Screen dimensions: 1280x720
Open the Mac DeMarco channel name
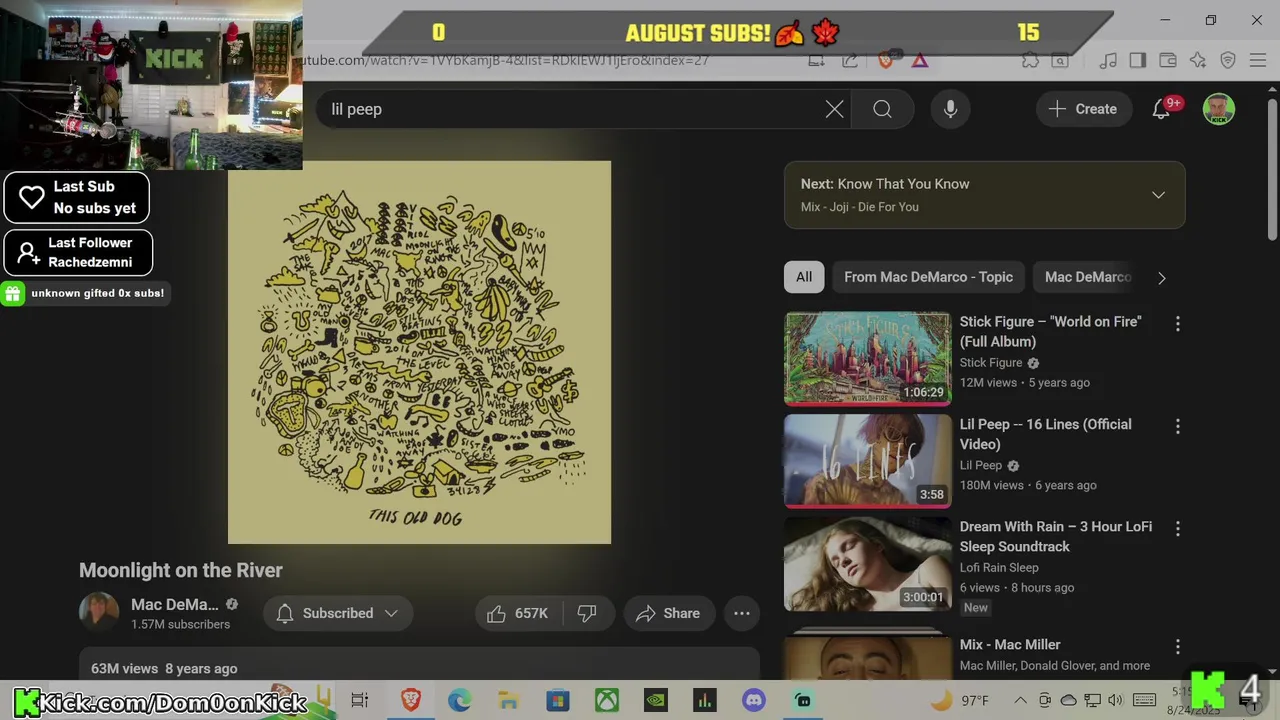pos(174,604)
